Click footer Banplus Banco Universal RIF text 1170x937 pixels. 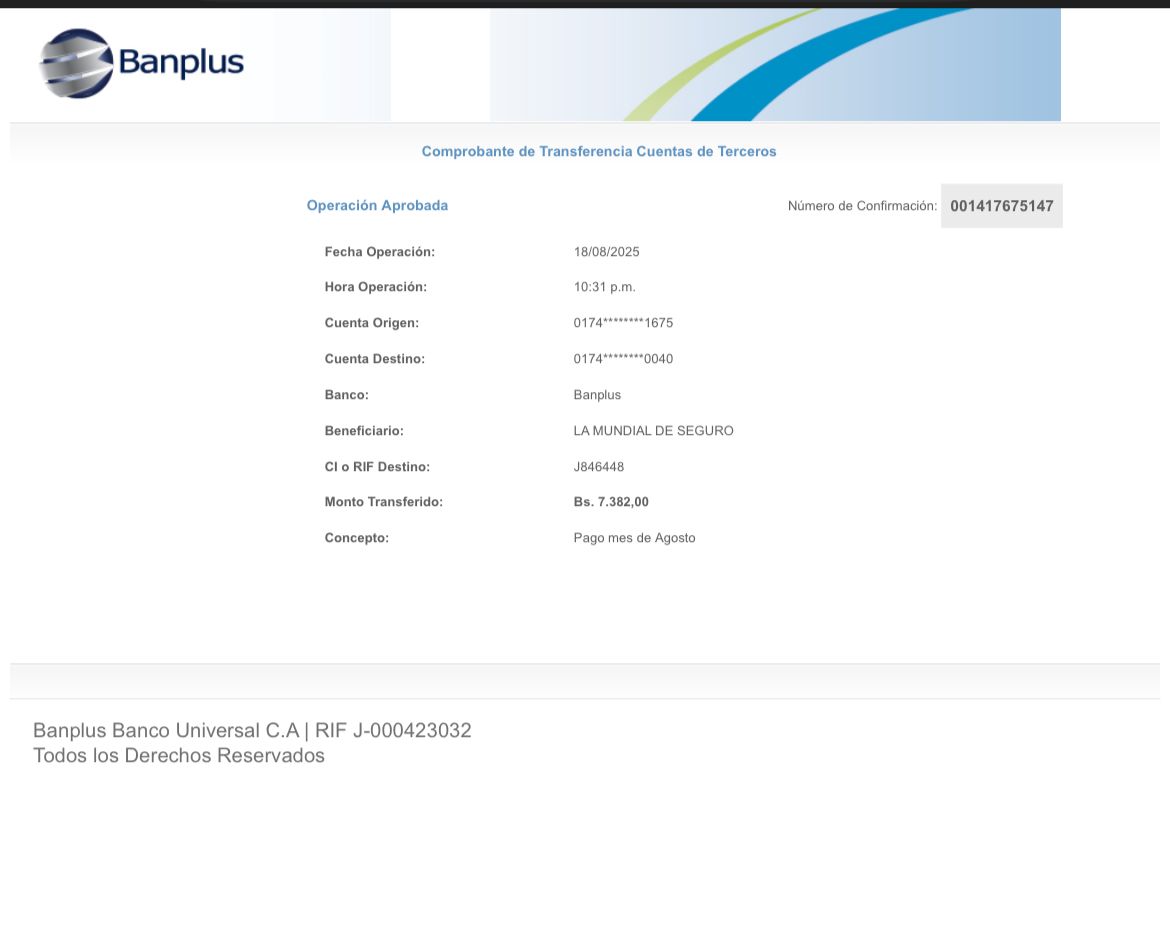[x=252, y=731]
